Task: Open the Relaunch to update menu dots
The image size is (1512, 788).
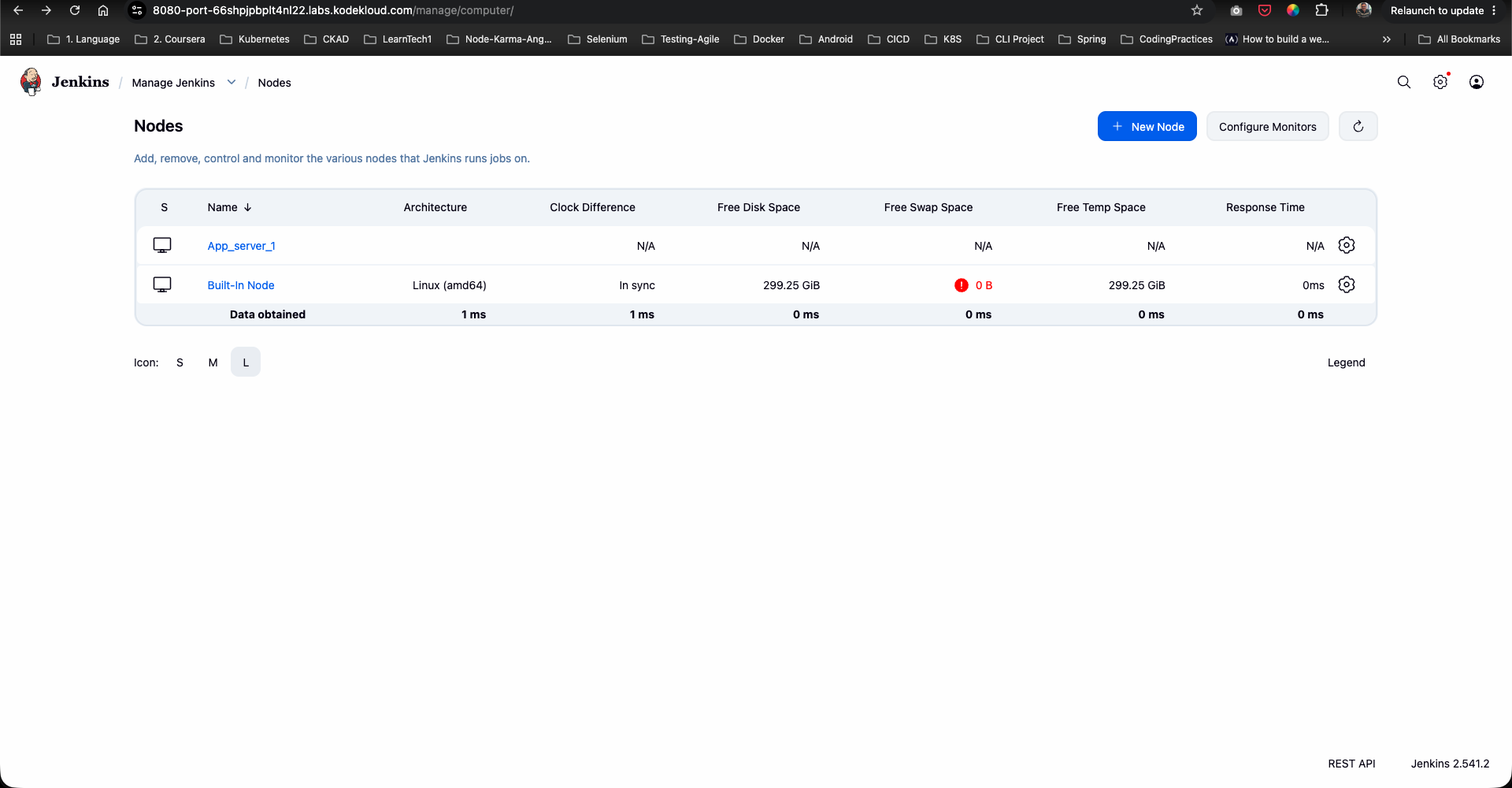Action: click(x=1494, y=10)
